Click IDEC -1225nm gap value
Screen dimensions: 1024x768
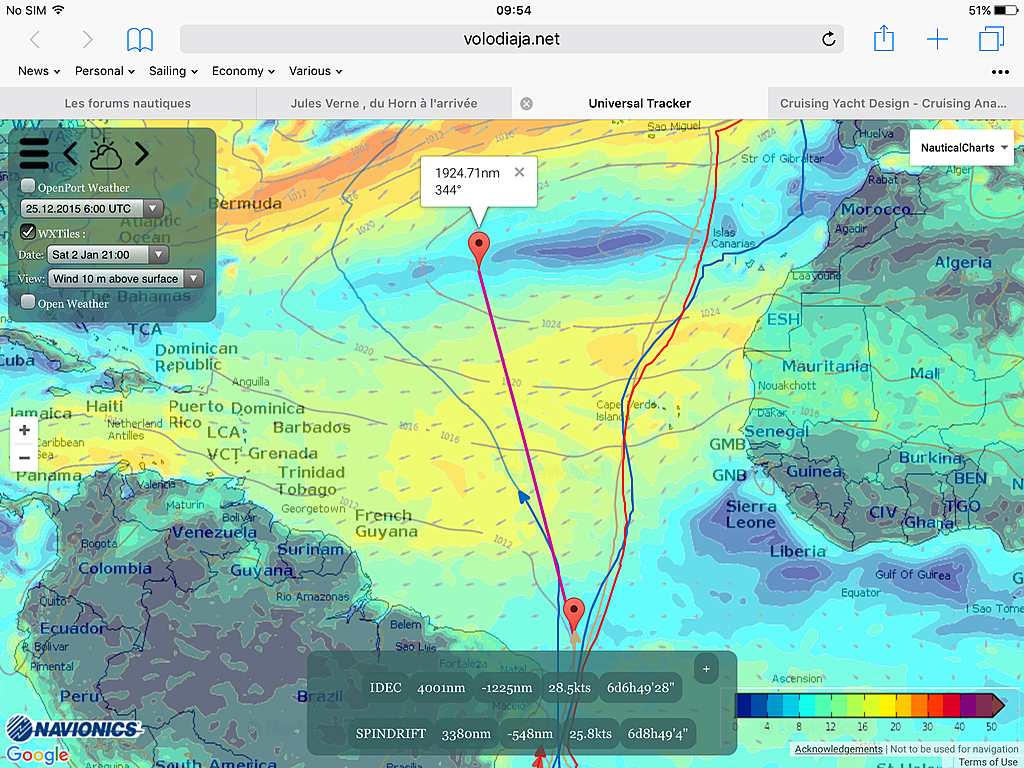[x=507, y=688]
